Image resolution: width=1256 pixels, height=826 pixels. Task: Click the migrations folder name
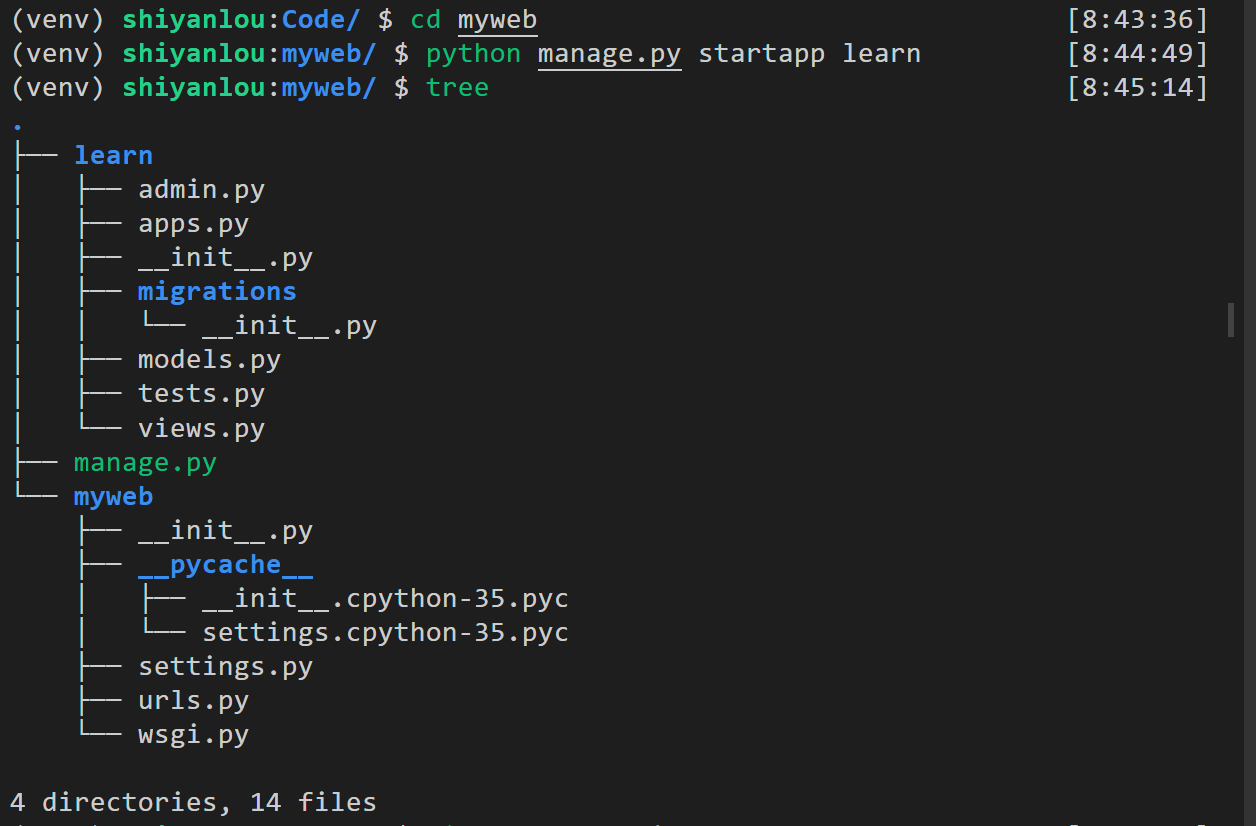[217, 291]
